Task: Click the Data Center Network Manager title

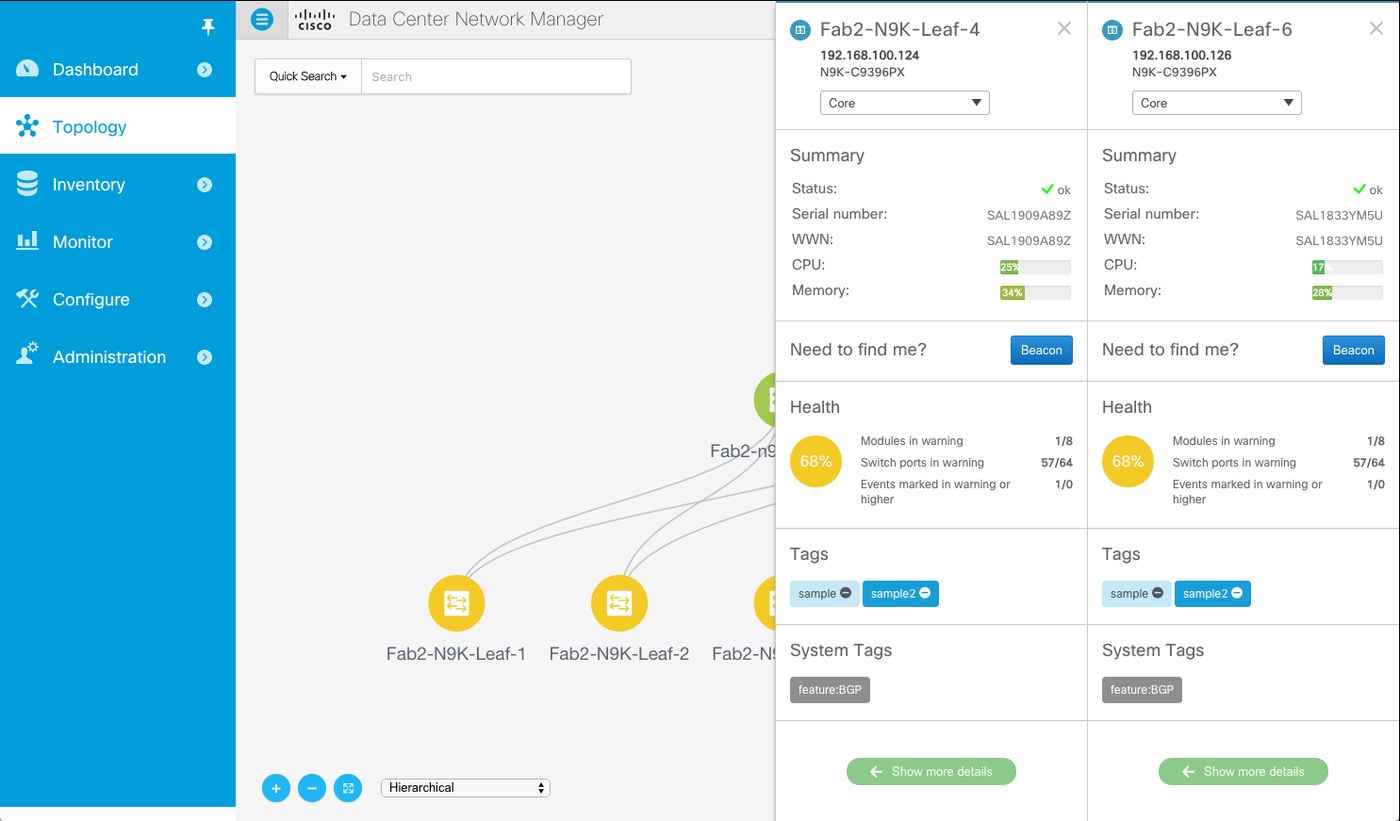Action: 476,19
